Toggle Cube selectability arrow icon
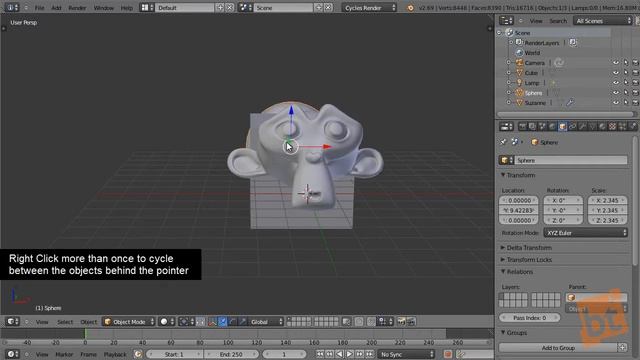The height and width of the screenshot is (360, 640). [626, 73]
